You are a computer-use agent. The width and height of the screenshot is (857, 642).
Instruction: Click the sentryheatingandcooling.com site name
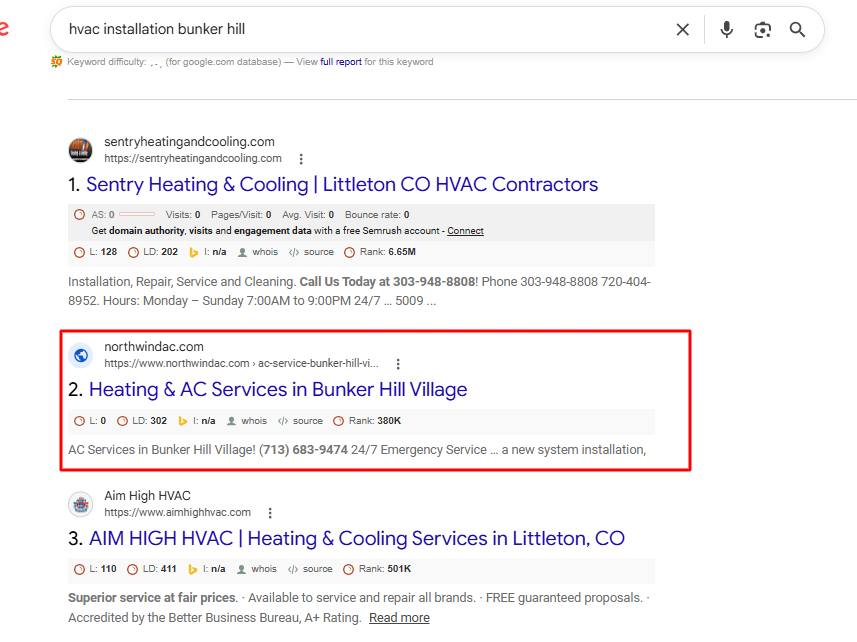pyautogui.click(x=190, y=142)
